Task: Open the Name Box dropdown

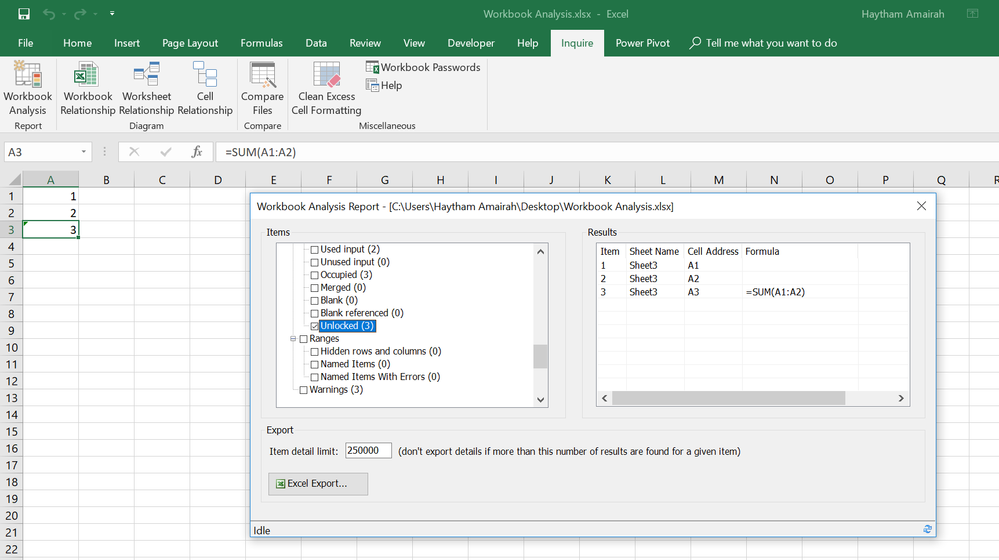Action: point(83,152)
